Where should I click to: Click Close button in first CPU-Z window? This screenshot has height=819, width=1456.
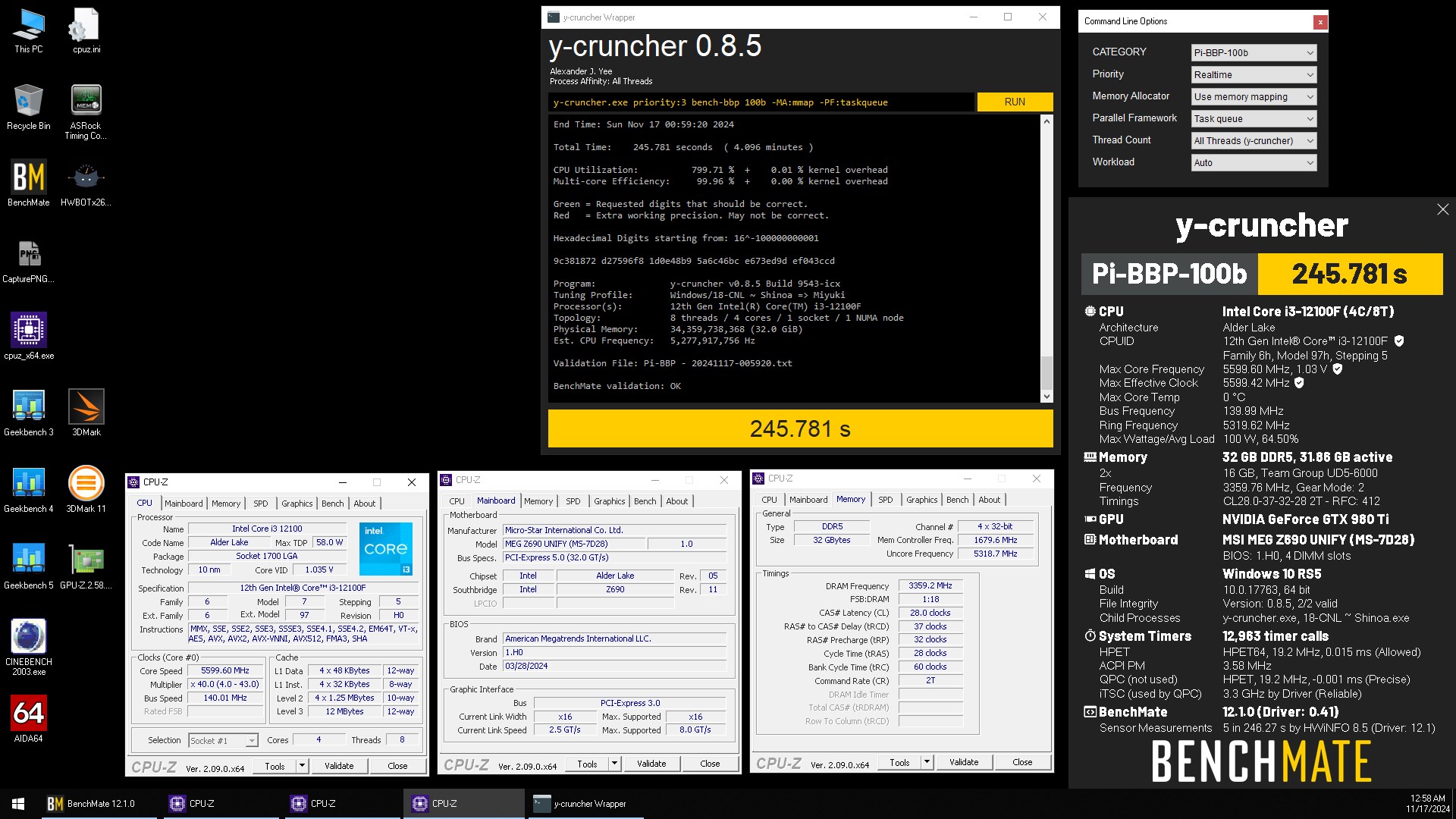397,766
